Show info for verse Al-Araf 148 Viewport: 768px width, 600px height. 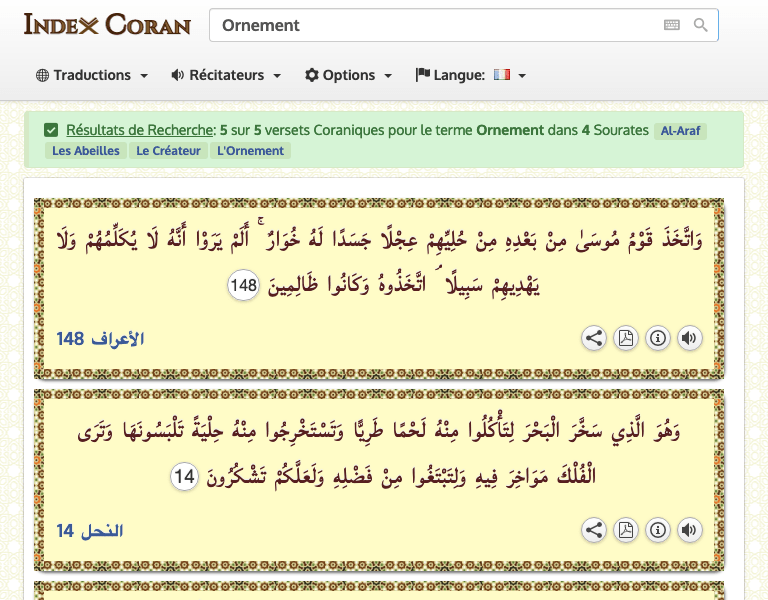[658, 338]
